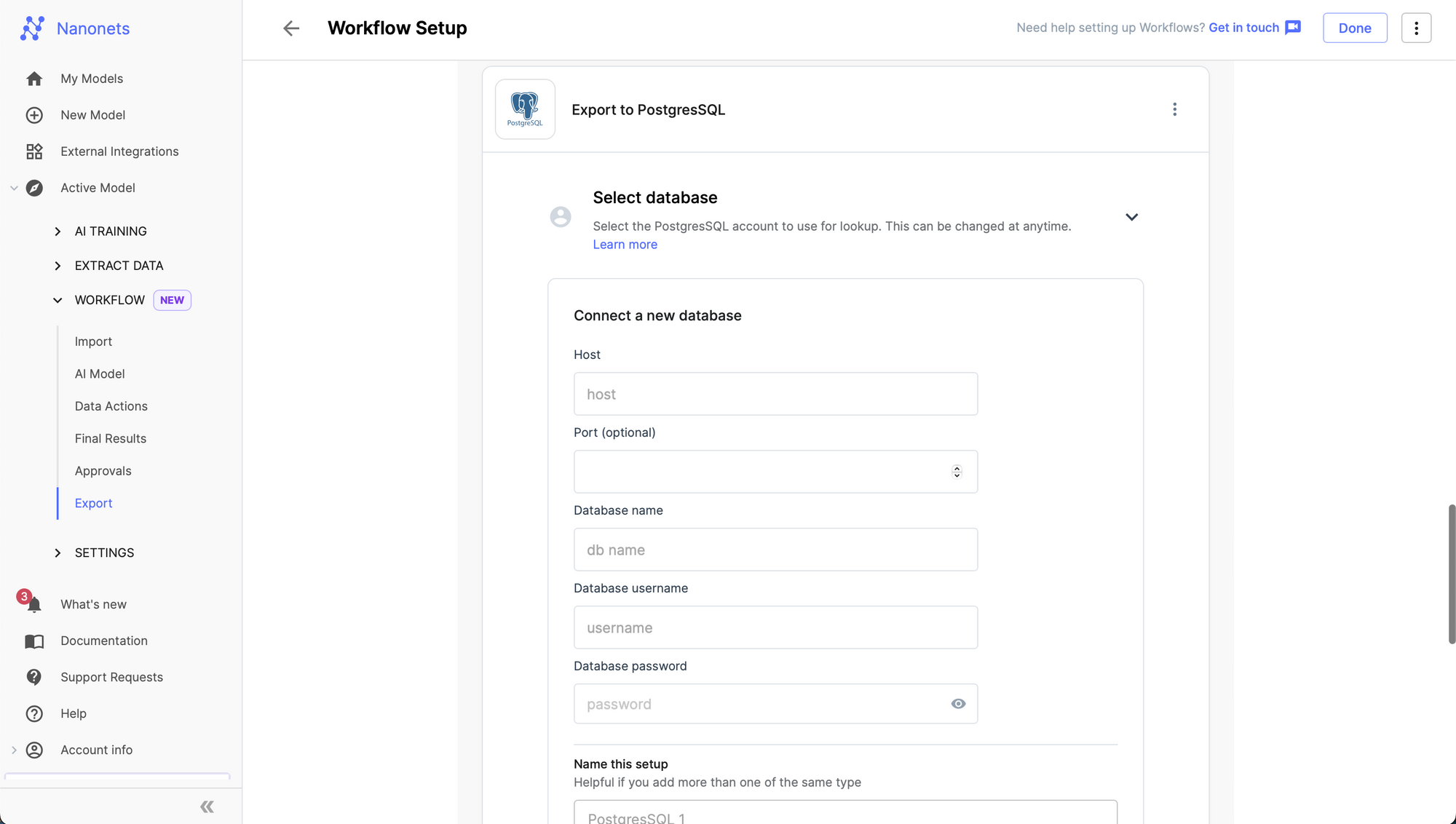Click the PostgreSQL elephant logo
The height and width of the screenshot is (824, 1456).
click(525, 109)
